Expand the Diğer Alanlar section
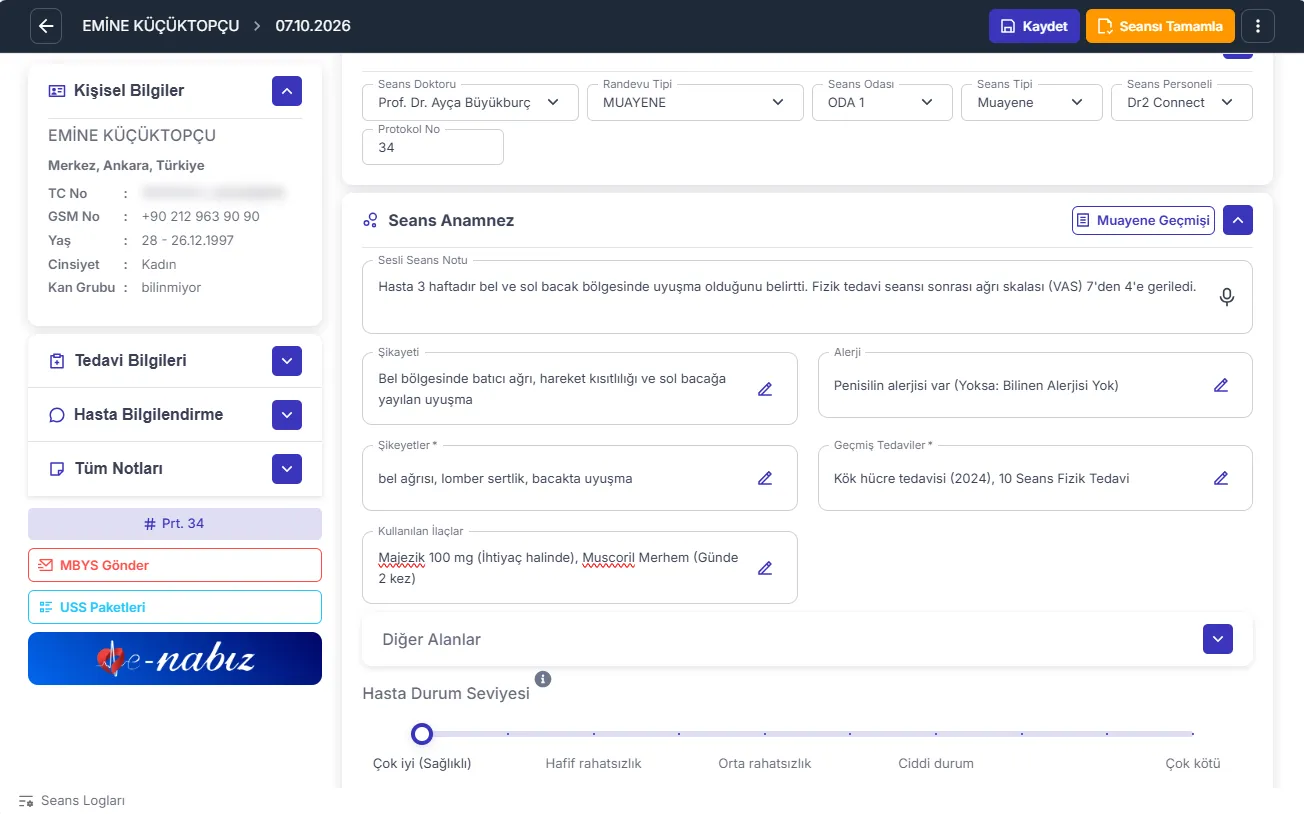The height and width of the screenshot is (814, 1304). point(1218,639)
